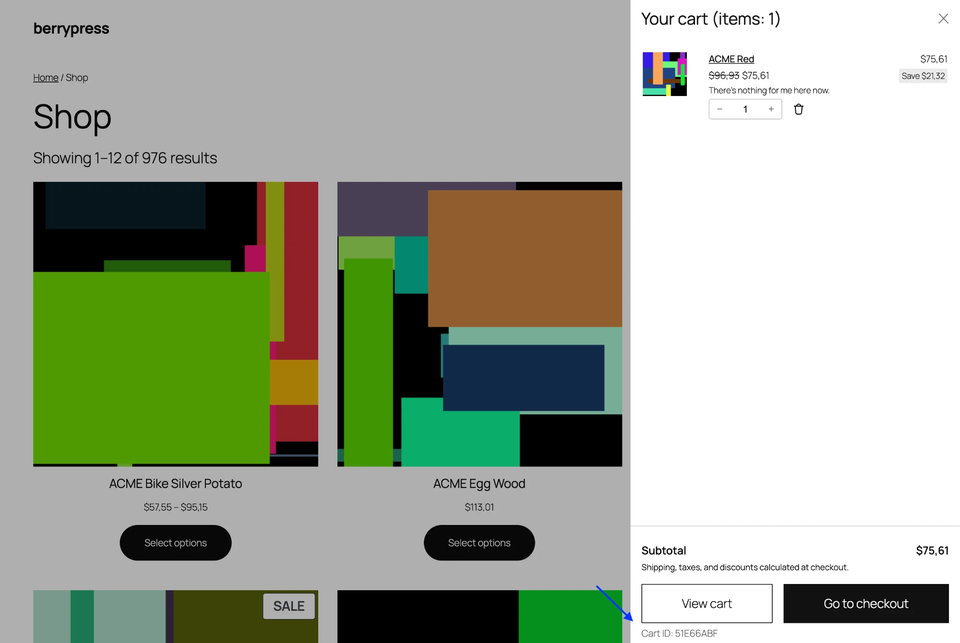
Task: Click the ACME Bike Silver Potato title
Action: 176,484
